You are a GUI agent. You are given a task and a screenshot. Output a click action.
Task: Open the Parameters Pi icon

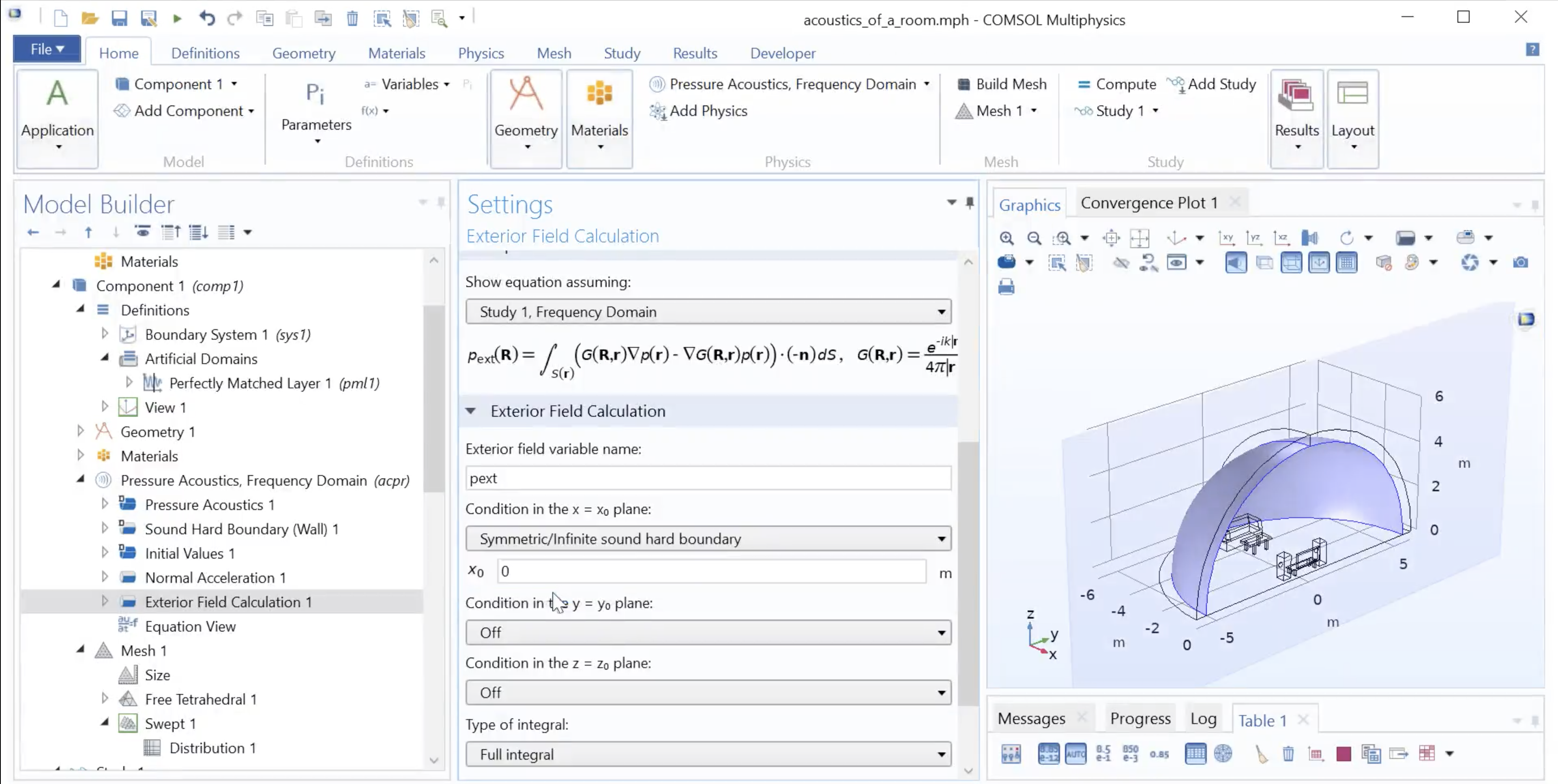(315, 94)
